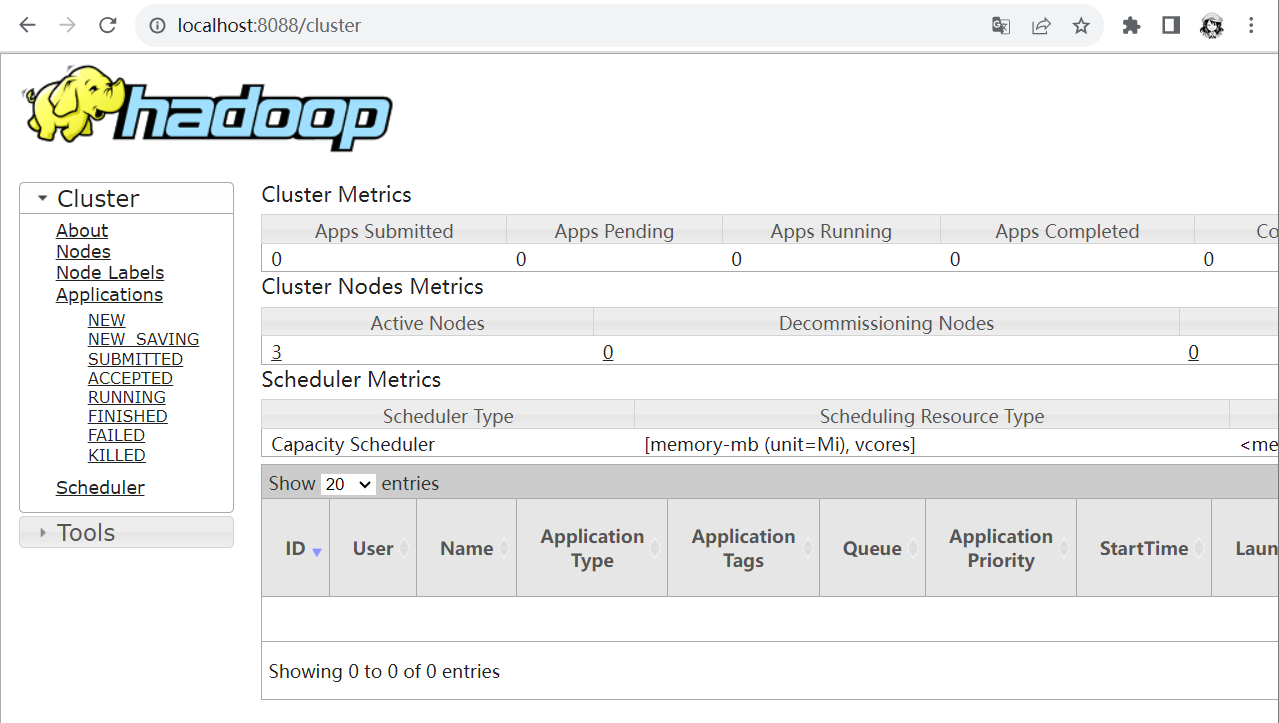Image resolution: width=1279 pixels, height=723 pixels.
Task: Click the Apps Completed header
Action: coord(1067,231)
